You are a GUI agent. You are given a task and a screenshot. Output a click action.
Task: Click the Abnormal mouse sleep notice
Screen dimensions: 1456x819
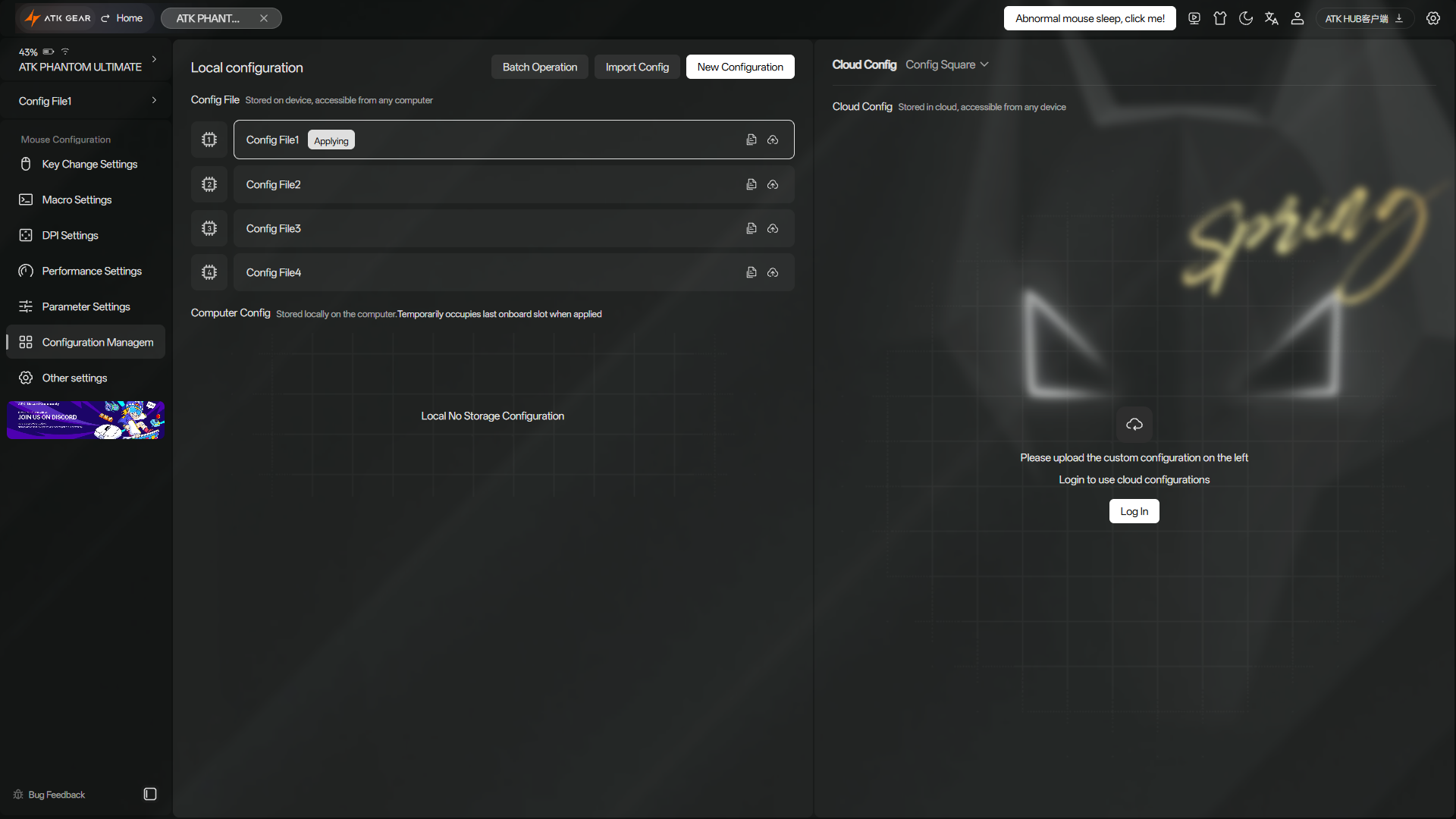tap(1090, 18)
